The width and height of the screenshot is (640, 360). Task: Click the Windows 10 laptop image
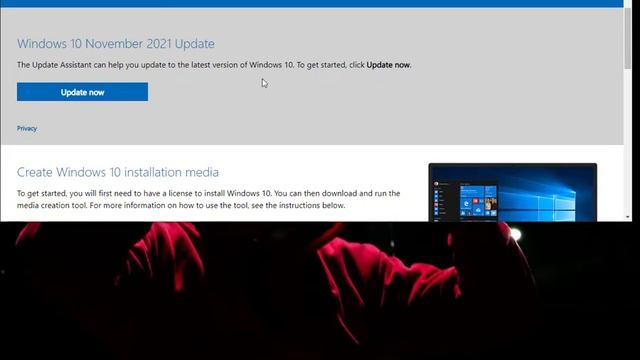coord(513,192)
